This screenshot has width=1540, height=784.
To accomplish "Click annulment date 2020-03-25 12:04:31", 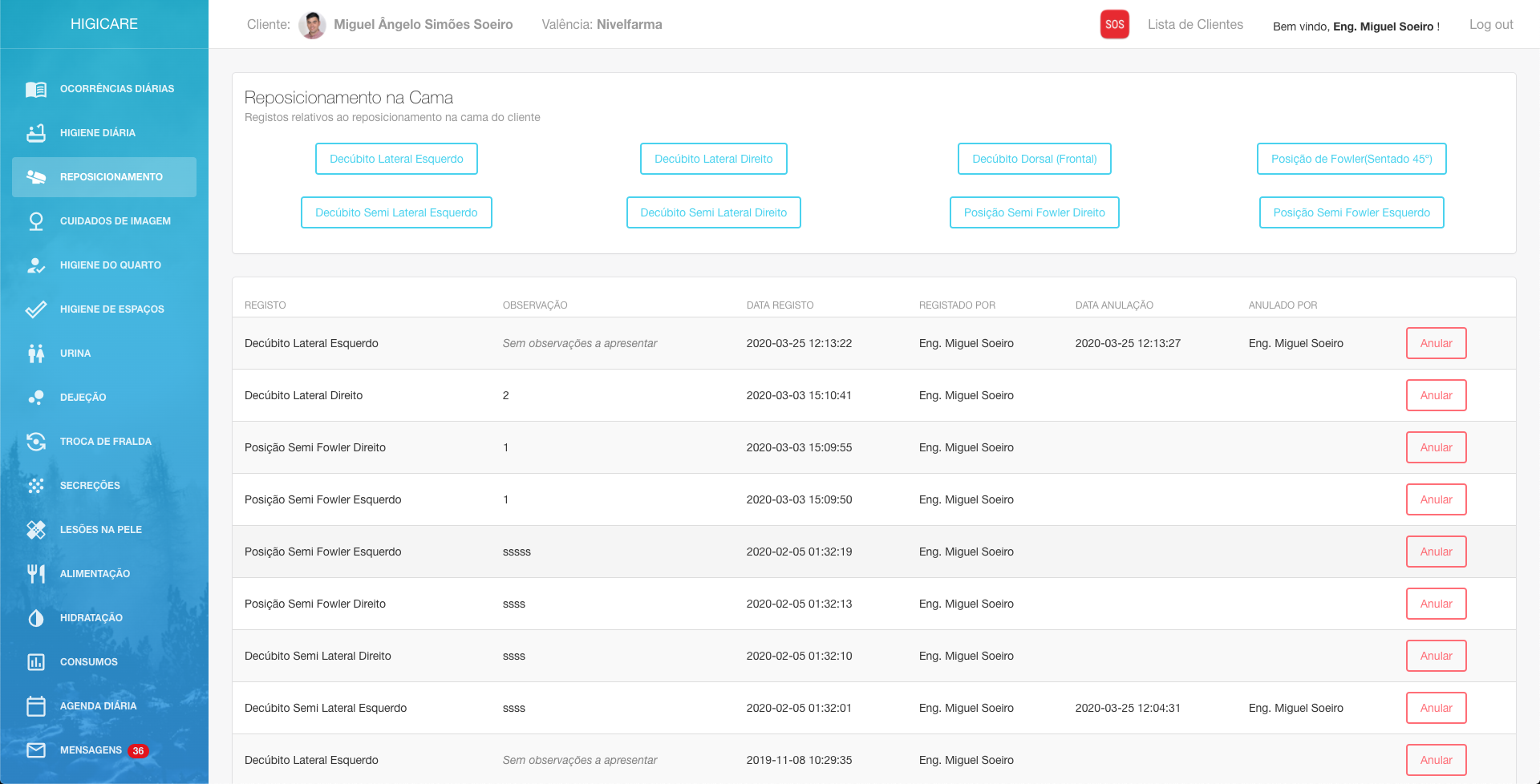I will pos(1128,708).
